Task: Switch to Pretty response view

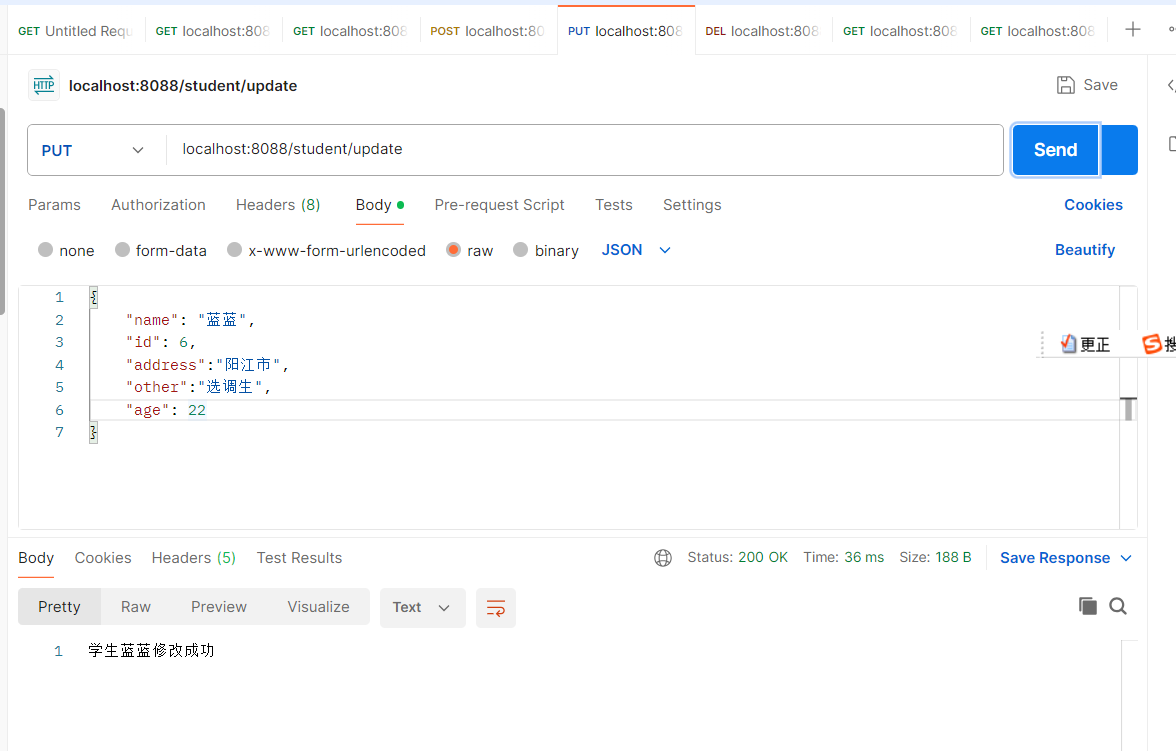Action: (59, 607)
